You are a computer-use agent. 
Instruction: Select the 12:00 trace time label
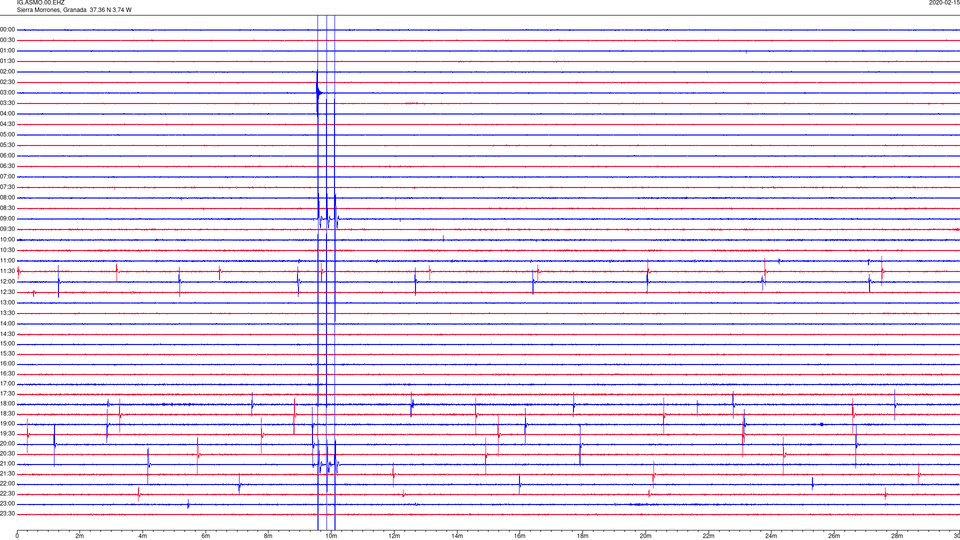click(7, 282)
